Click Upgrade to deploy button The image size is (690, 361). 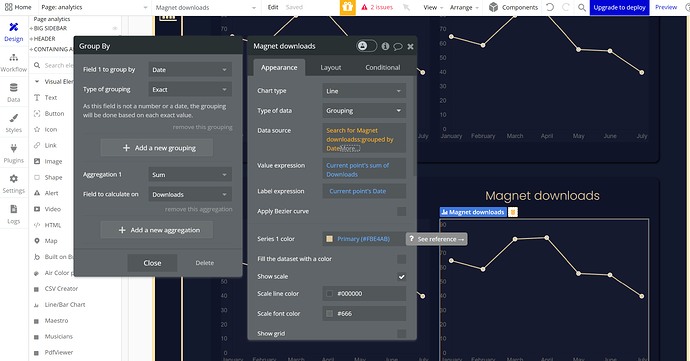click(x=619, y=7)
